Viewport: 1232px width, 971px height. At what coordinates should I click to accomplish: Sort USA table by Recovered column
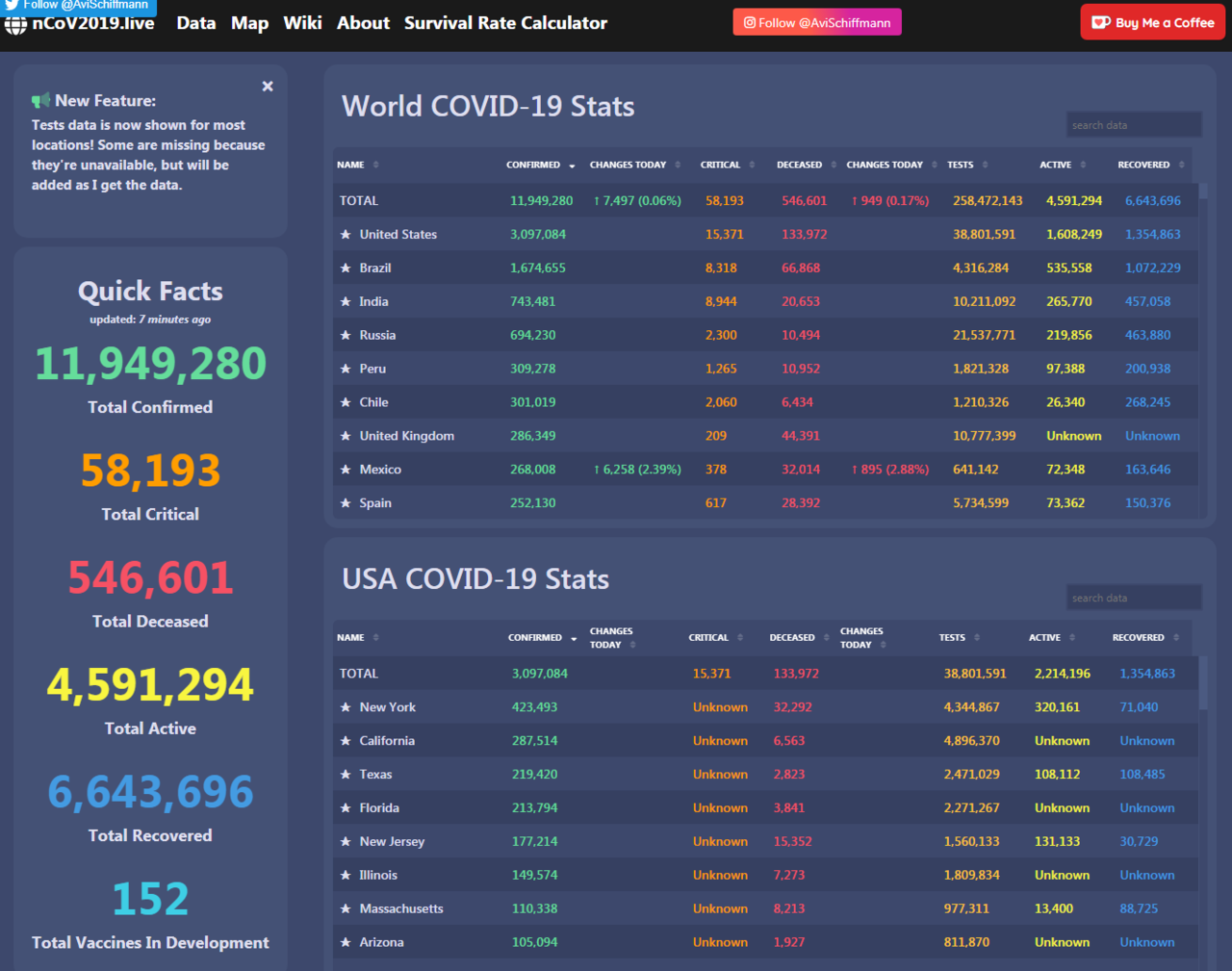(1145, 638)
